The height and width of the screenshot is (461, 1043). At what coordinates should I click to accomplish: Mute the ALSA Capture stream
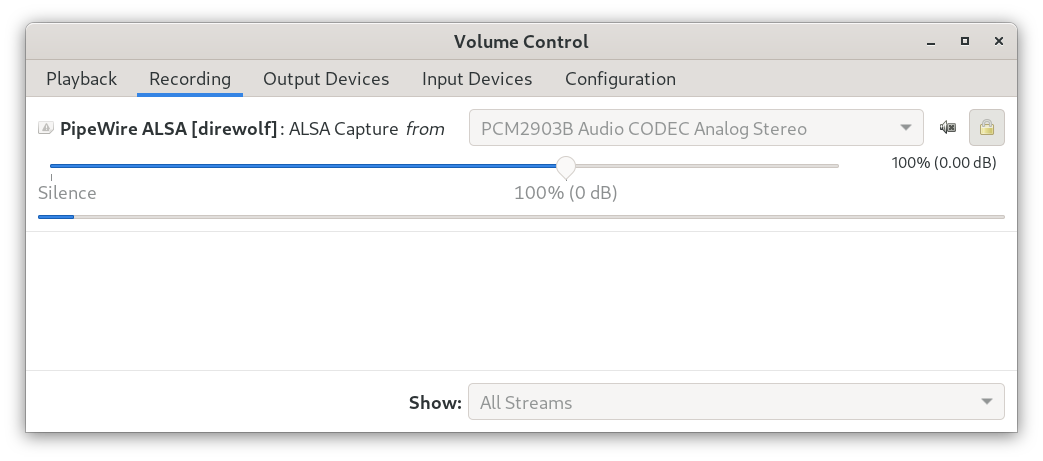click(x=948, y=128)
